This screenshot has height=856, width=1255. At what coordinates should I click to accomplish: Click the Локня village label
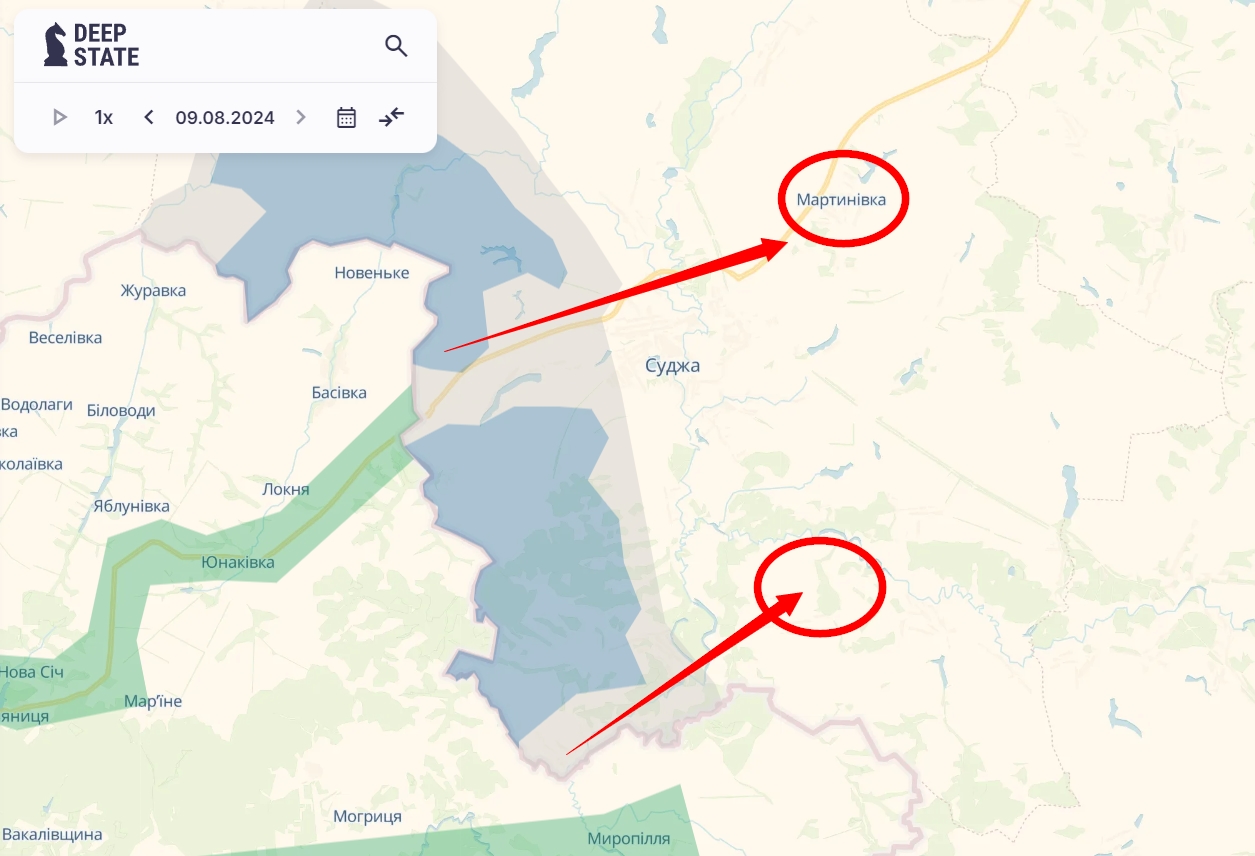click(x=286, y=490)
